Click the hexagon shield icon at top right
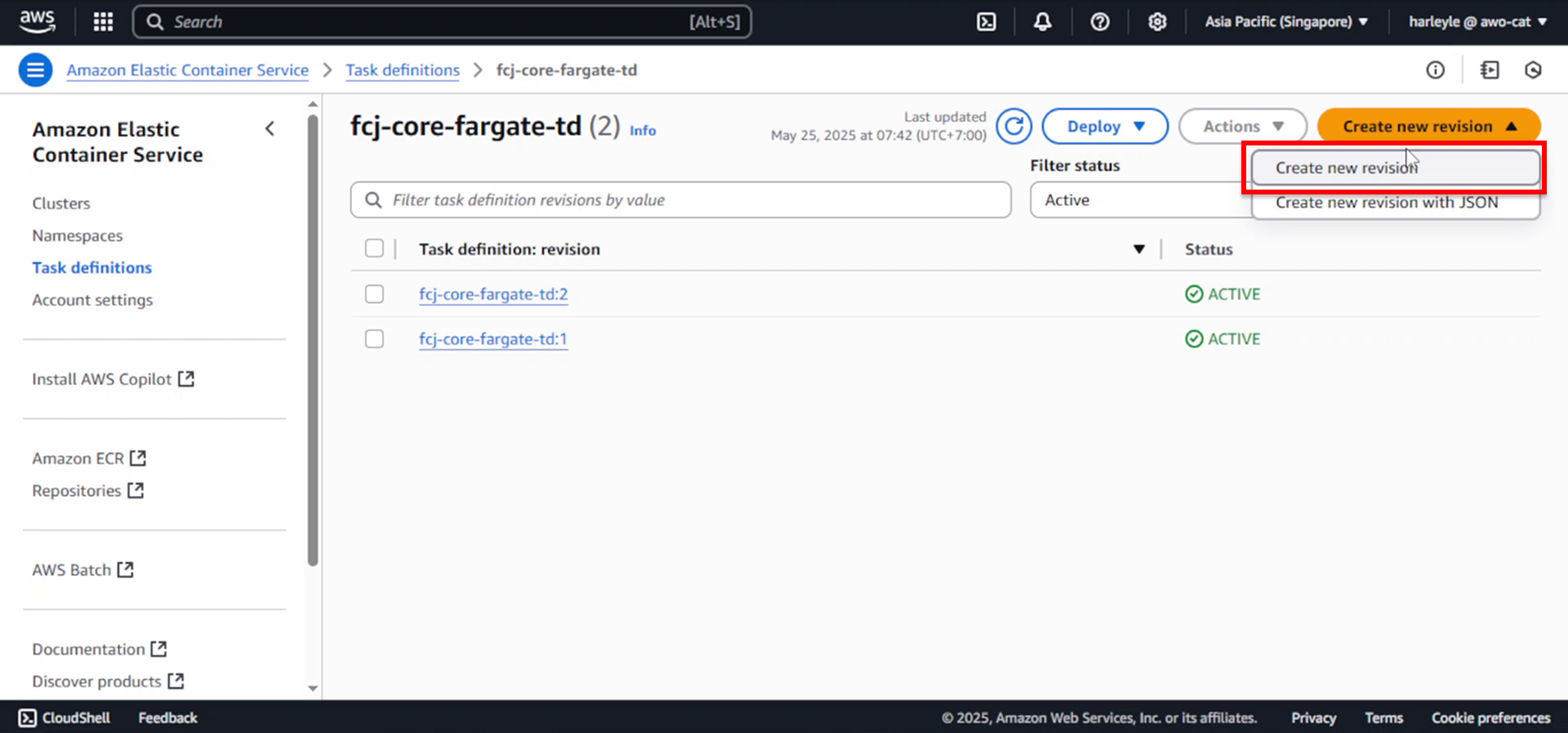 [1533, 70]
